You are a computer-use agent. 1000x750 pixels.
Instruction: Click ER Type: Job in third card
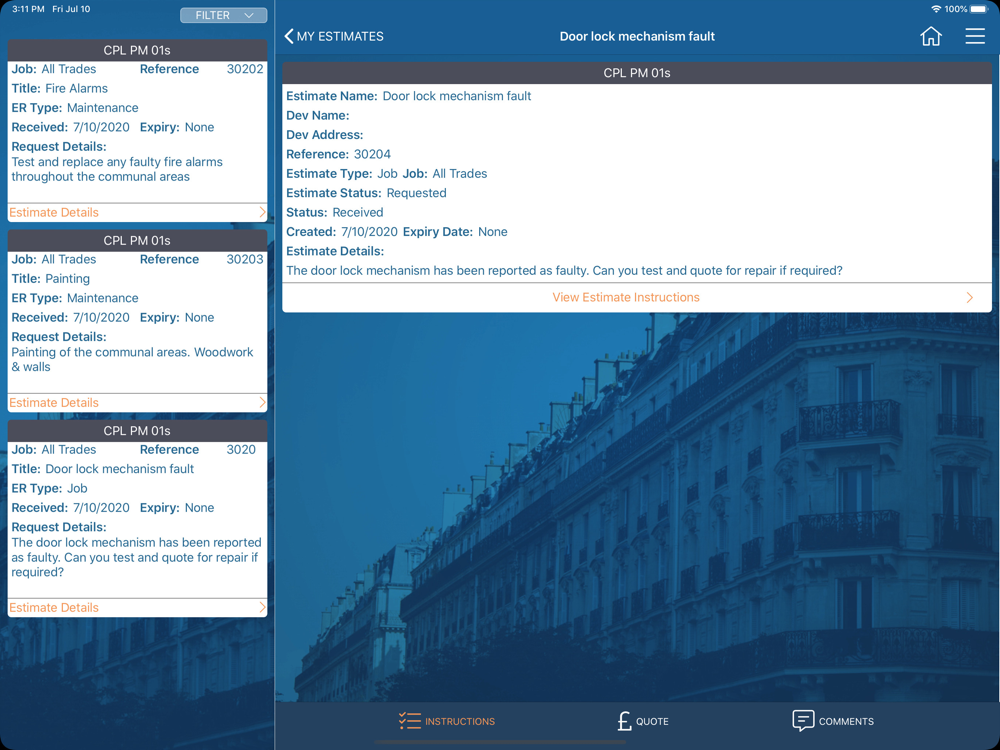tap(49, 489)
